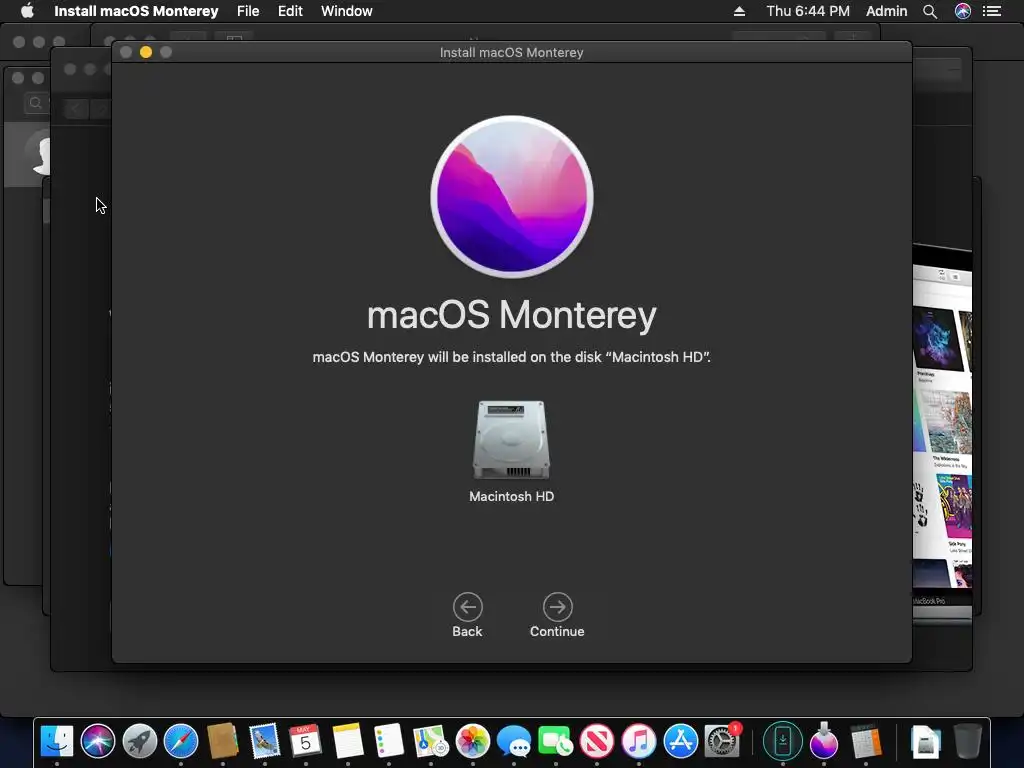Launch Siri from the Dock
Viewport: 1024px width, 768px height.
(98, 741)
